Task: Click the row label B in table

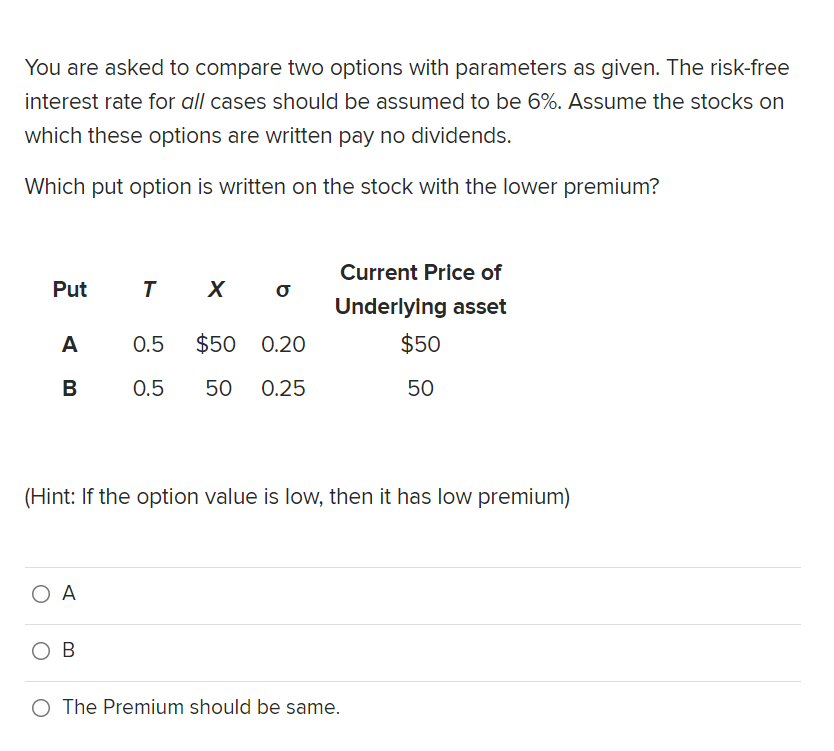Action: (x=68, y=388)
